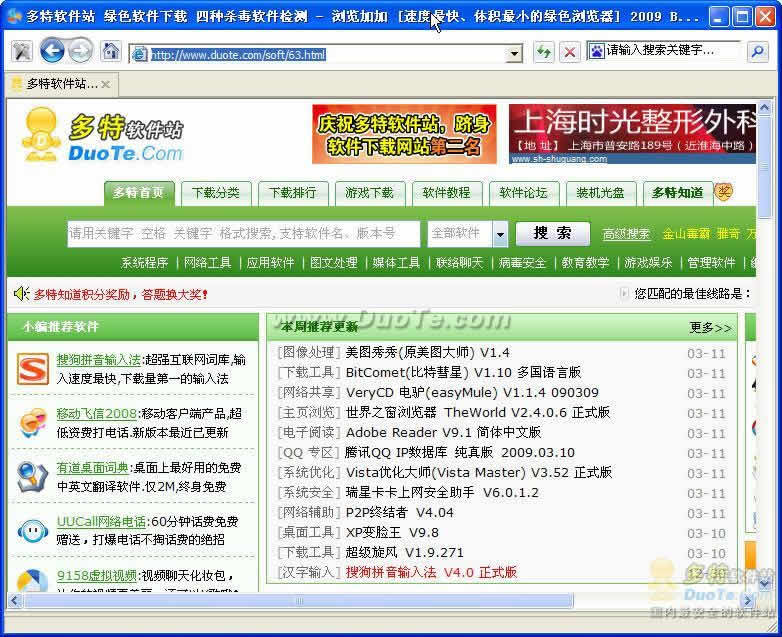Open the 多特知道 tab
Screen dimensions: 782x637
[677, 193]
